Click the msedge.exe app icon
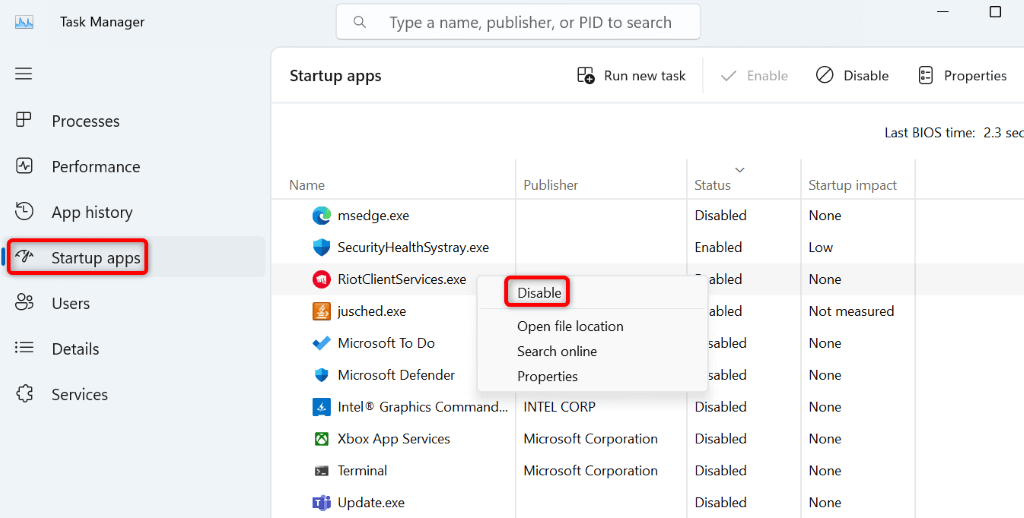1024x518 pixels. click(x=321, y=215)
